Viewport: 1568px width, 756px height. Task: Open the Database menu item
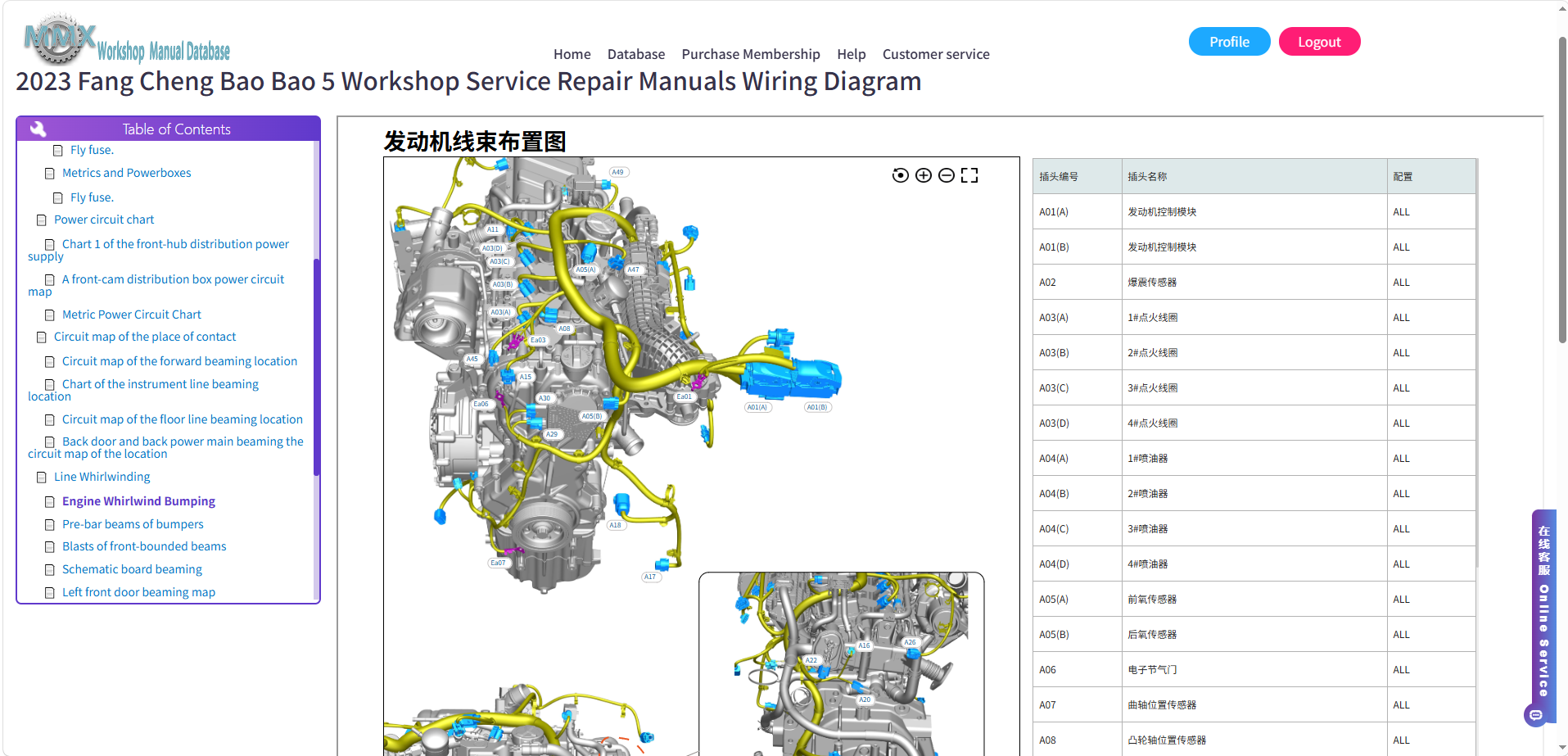(x=635, y=54)
